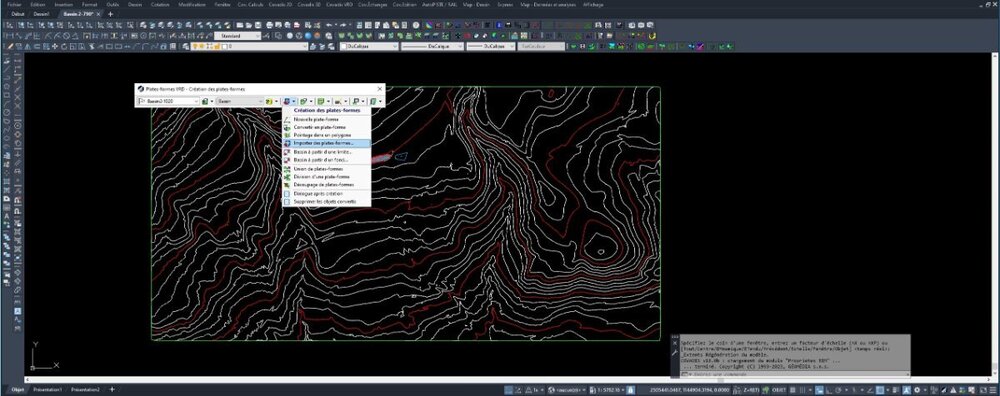1000x396 pixels.
Task: Open the Bassin2-1020 project dropdown
Action: pyautogui.click(x=168, y=101)
